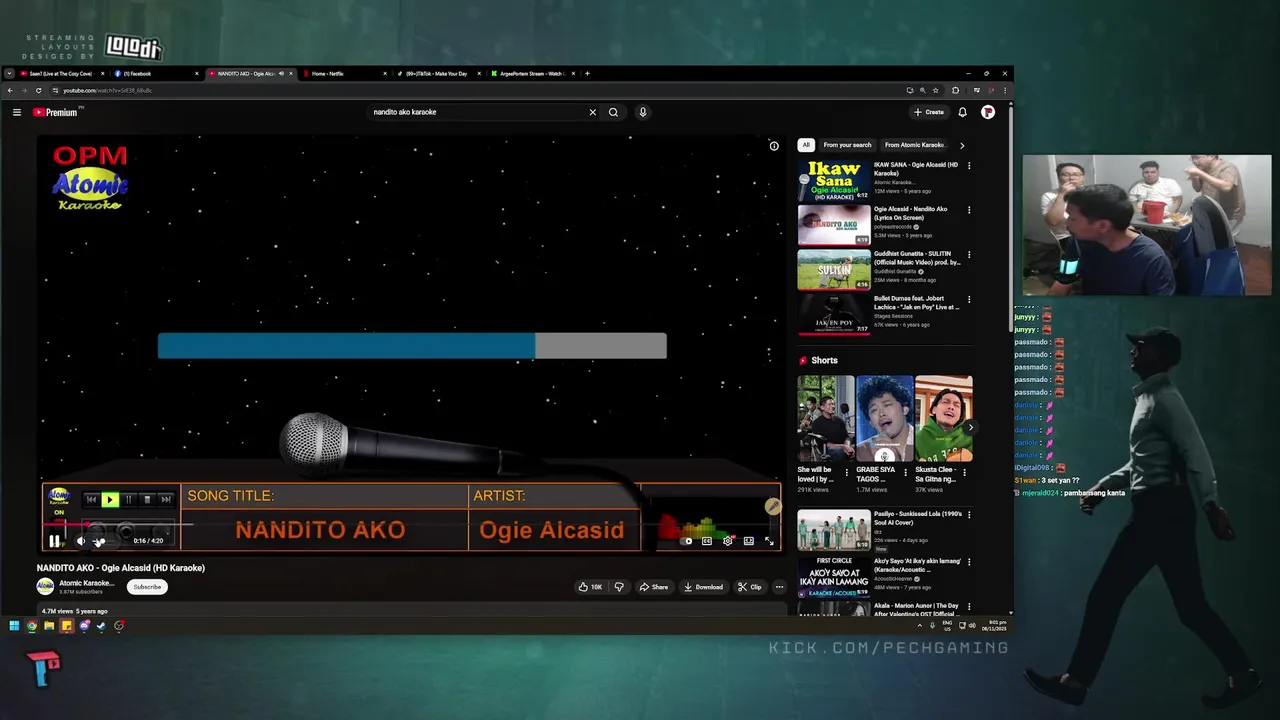
Task: Open options for 'Nandito Ako (Lyrics On Screen)'
Action: [969, 210]
